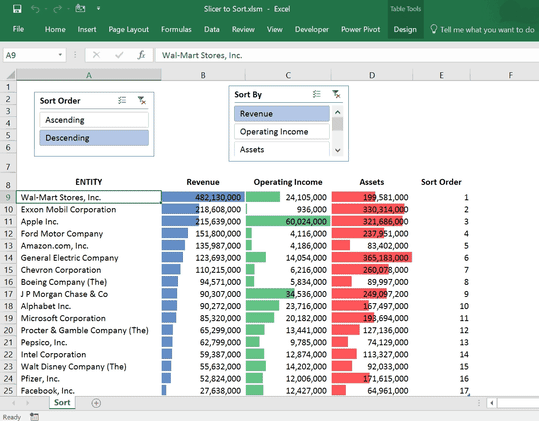Click the Undo arrow icon
This screenshot has height=421, width=539.
[35, 9]
